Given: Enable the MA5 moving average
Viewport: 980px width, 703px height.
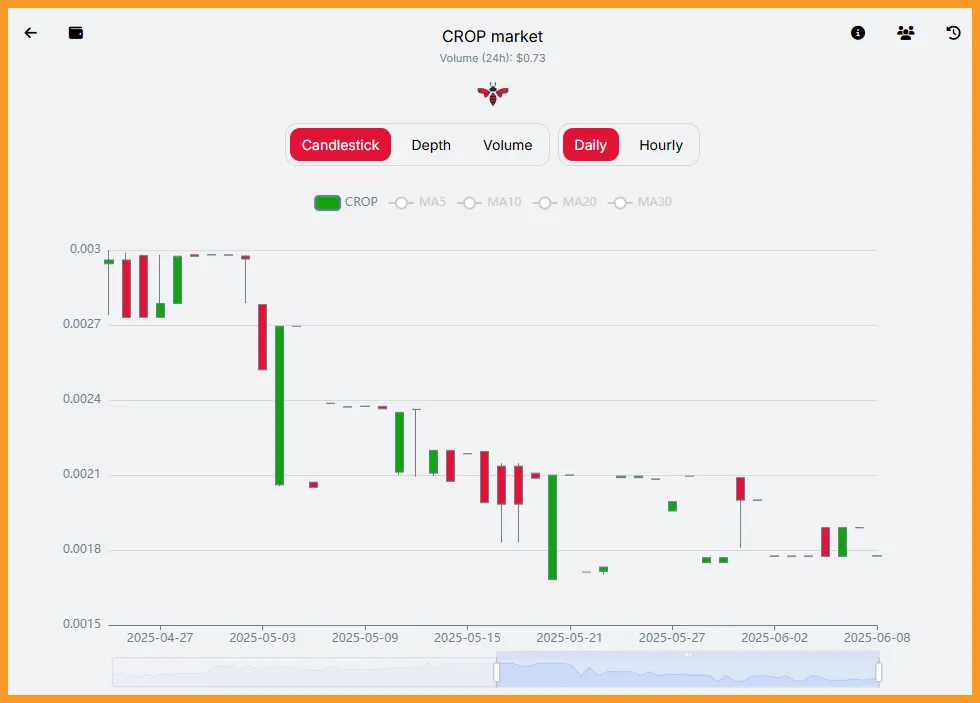Looking at the screenshot, I should (418, 202).
